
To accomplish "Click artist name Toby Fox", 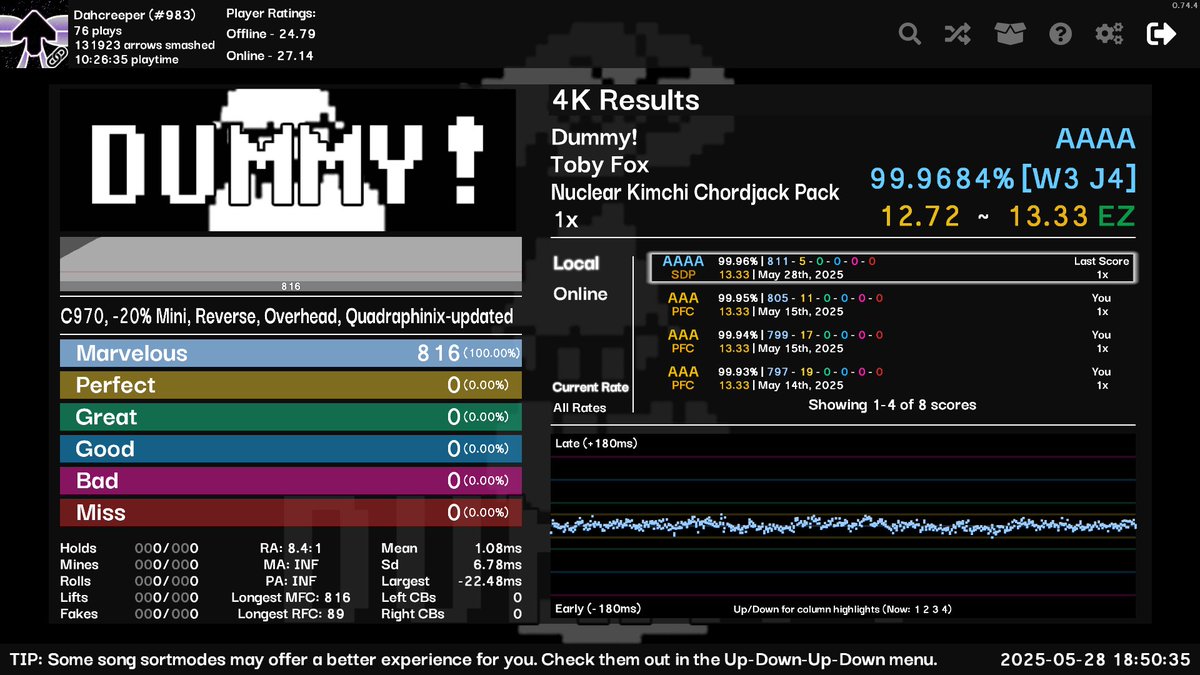I will 600,165.
